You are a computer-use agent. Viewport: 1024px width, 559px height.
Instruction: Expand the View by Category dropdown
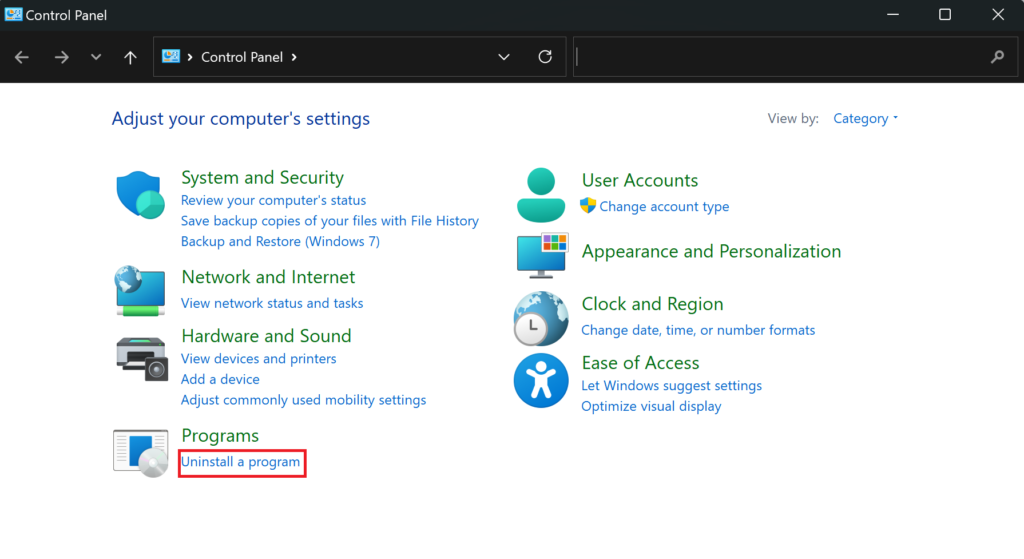pyautogui.click(x=866, y=118)
